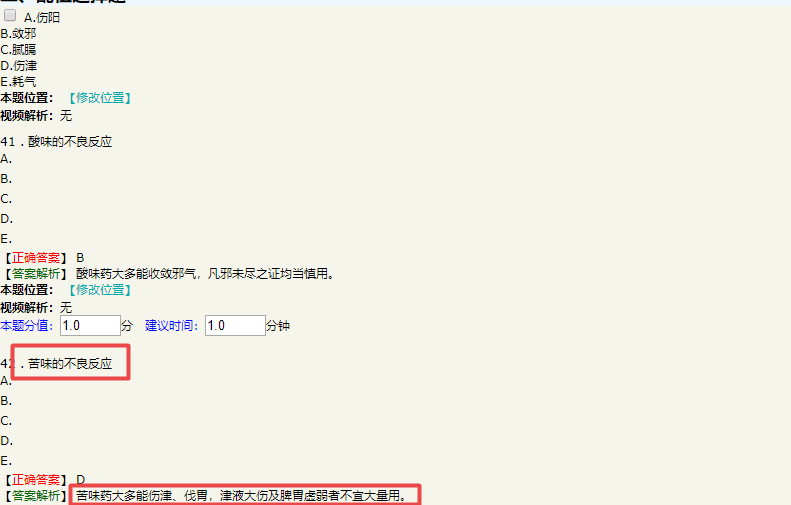Image resolution: width=791 pixels, height=505 pixels.
Task: Focus the 建议时间 minutes input field
Action: click(x=234, y=326)
